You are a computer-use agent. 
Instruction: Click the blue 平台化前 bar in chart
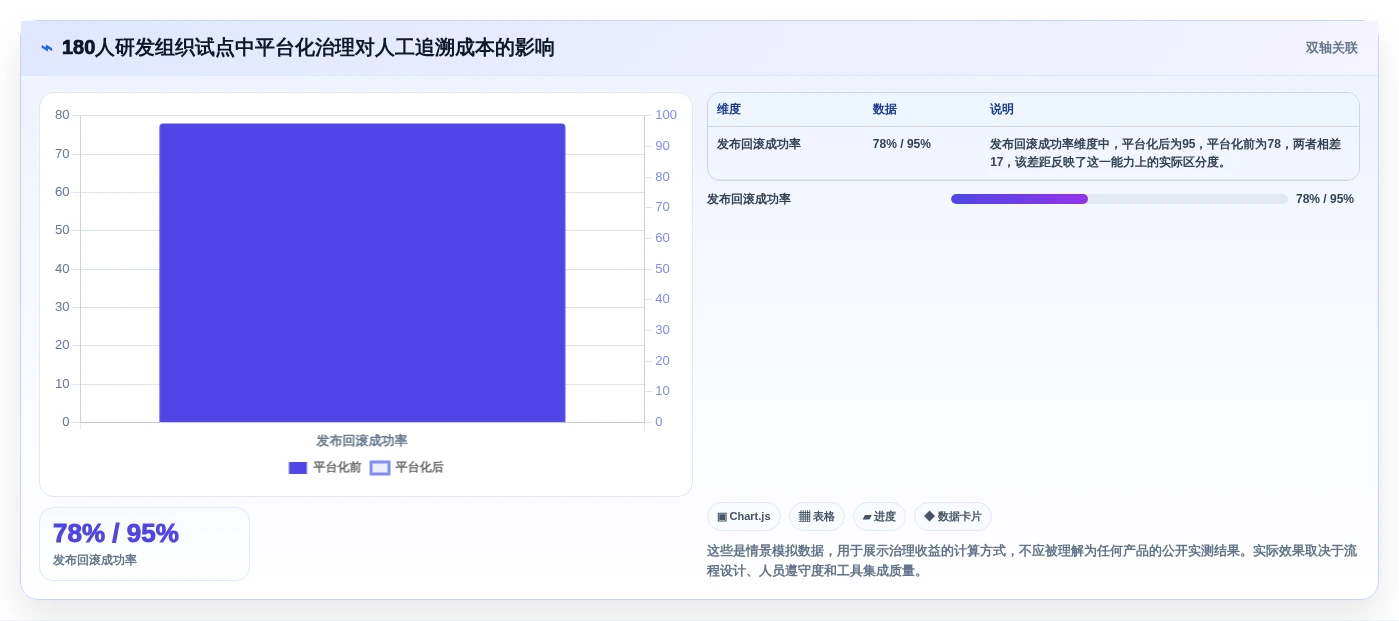(362, 273)
